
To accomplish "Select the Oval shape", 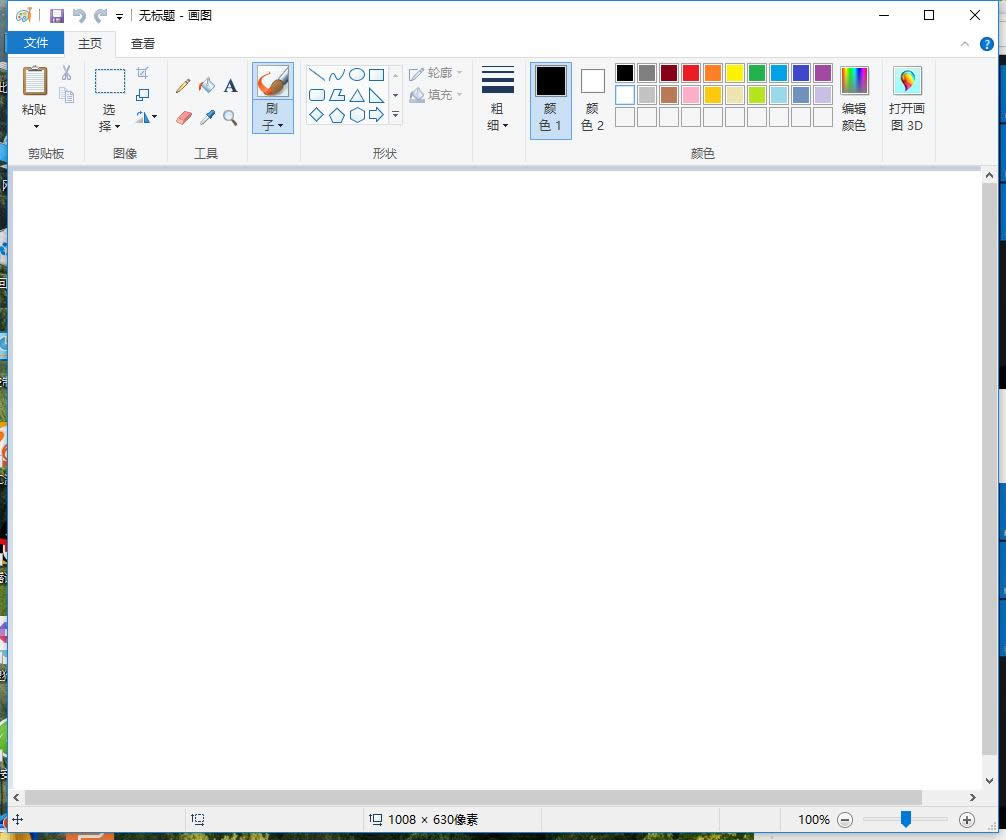I will (358, 73).
